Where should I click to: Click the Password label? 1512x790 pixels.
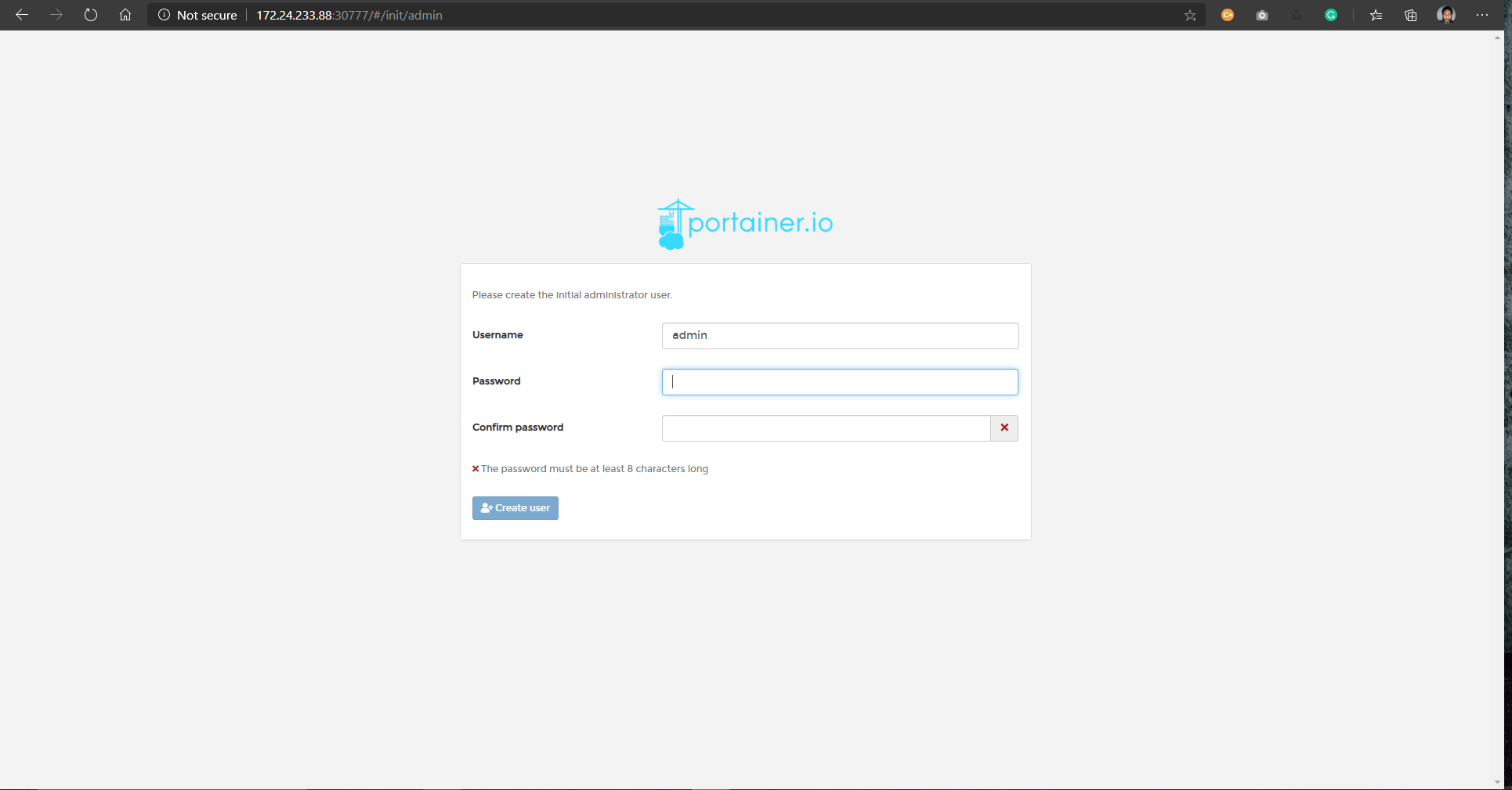pyautogui.click(x=496, y=381)
